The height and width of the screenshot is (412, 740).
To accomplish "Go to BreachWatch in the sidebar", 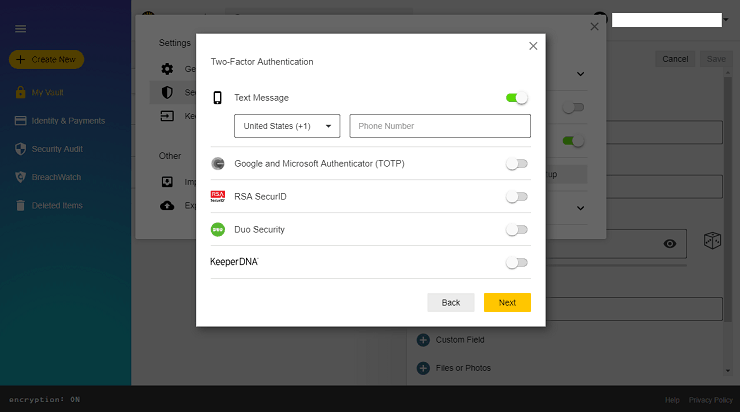I will 56,177.
